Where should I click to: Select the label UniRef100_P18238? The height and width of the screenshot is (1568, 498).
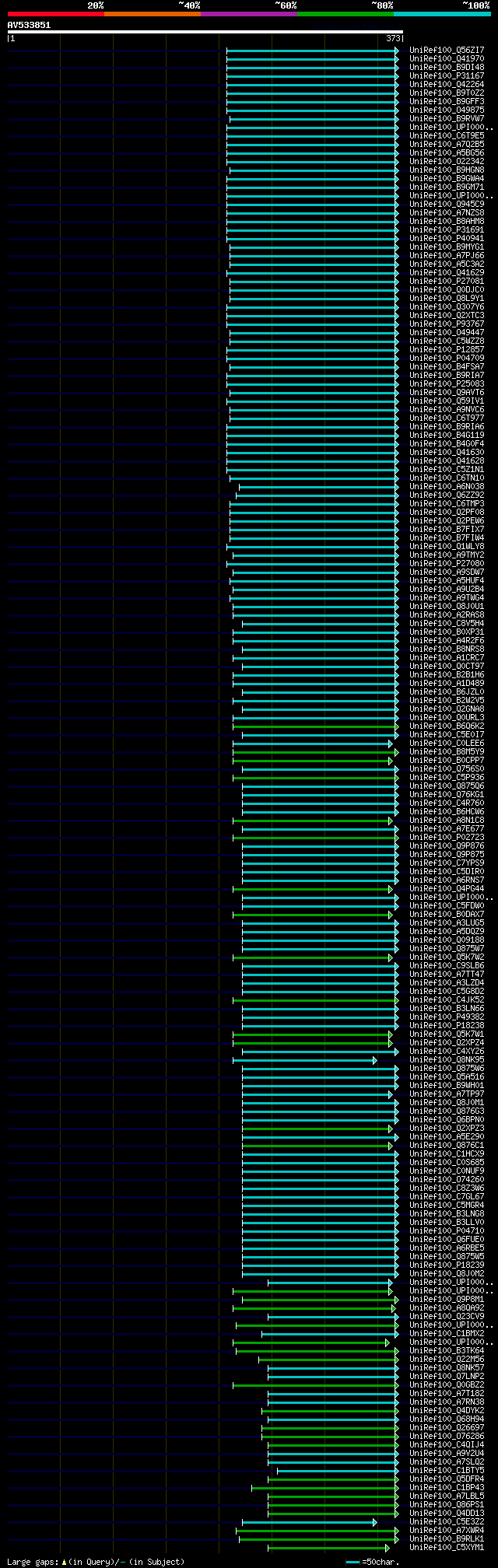(x=447, y=1025)
